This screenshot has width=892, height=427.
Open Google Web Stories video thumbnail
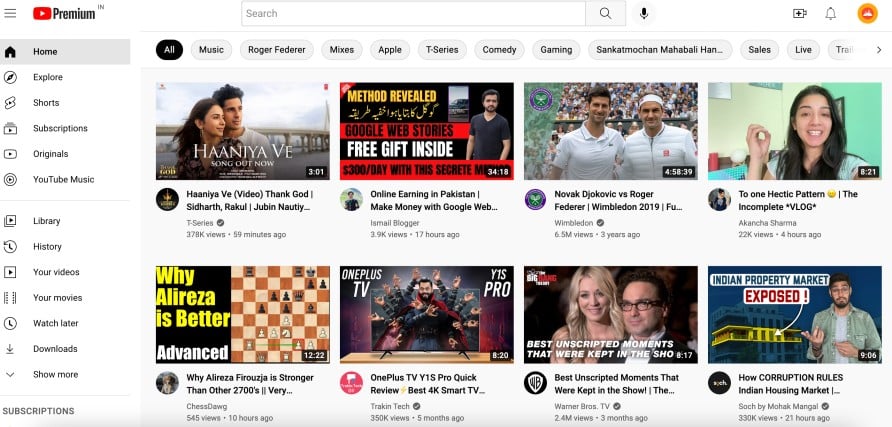point(427,131)
